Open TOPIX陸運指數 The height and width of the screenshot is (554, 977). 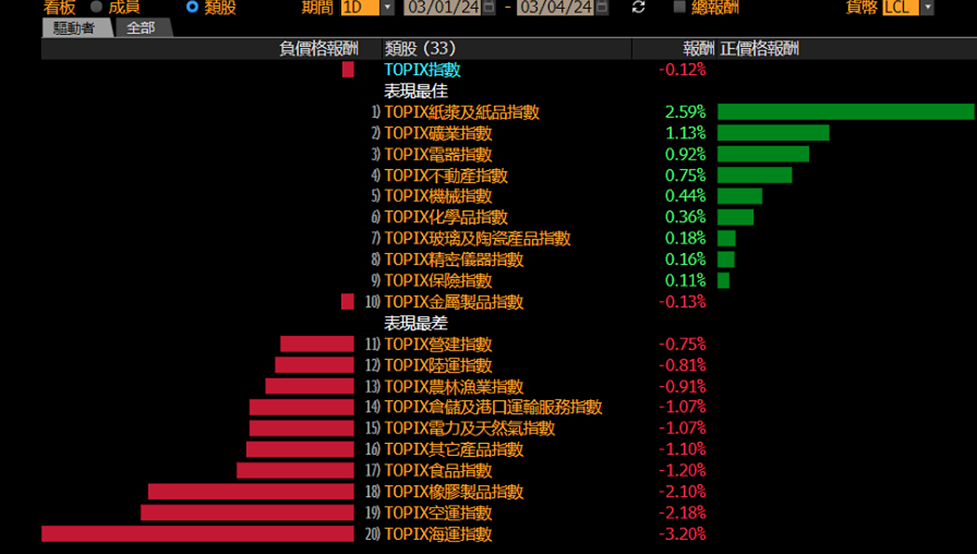[x=438, y=365]
